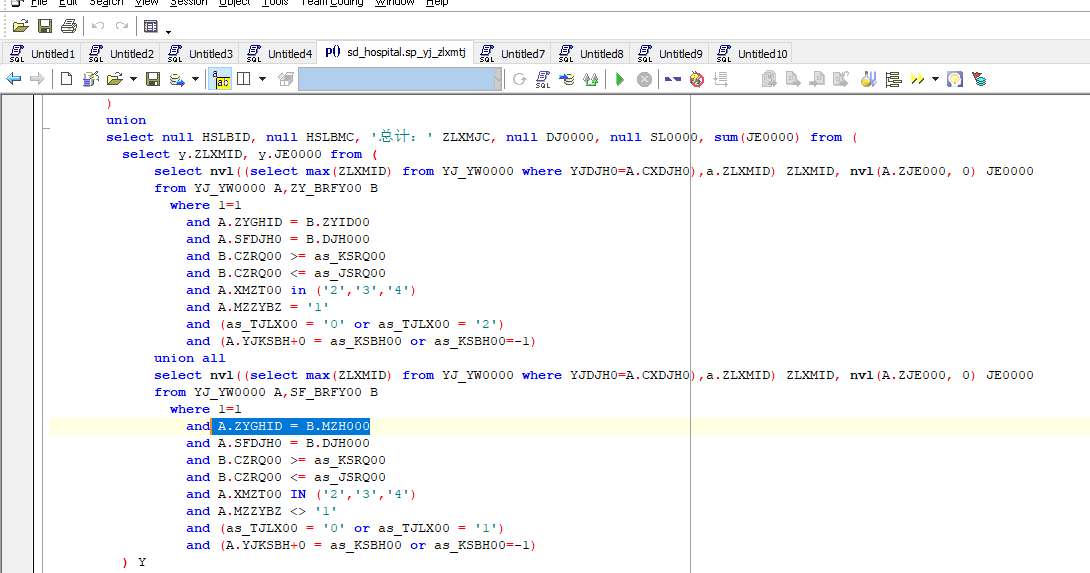Click the Save icon in second toolbar
The width and height of the screenshot is (1090, 573).
[x=153, y=79]
